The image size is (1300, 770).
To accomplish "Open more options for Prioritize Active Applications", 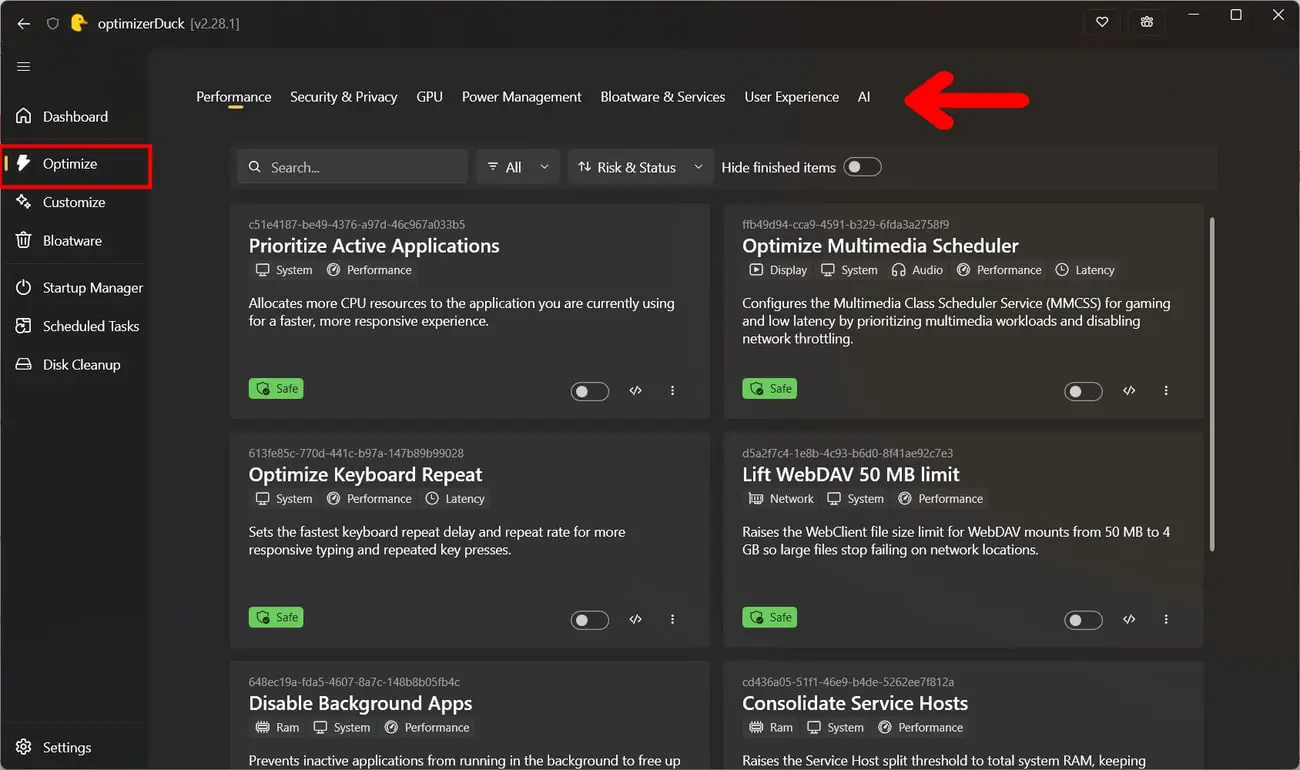I will 672,391.
